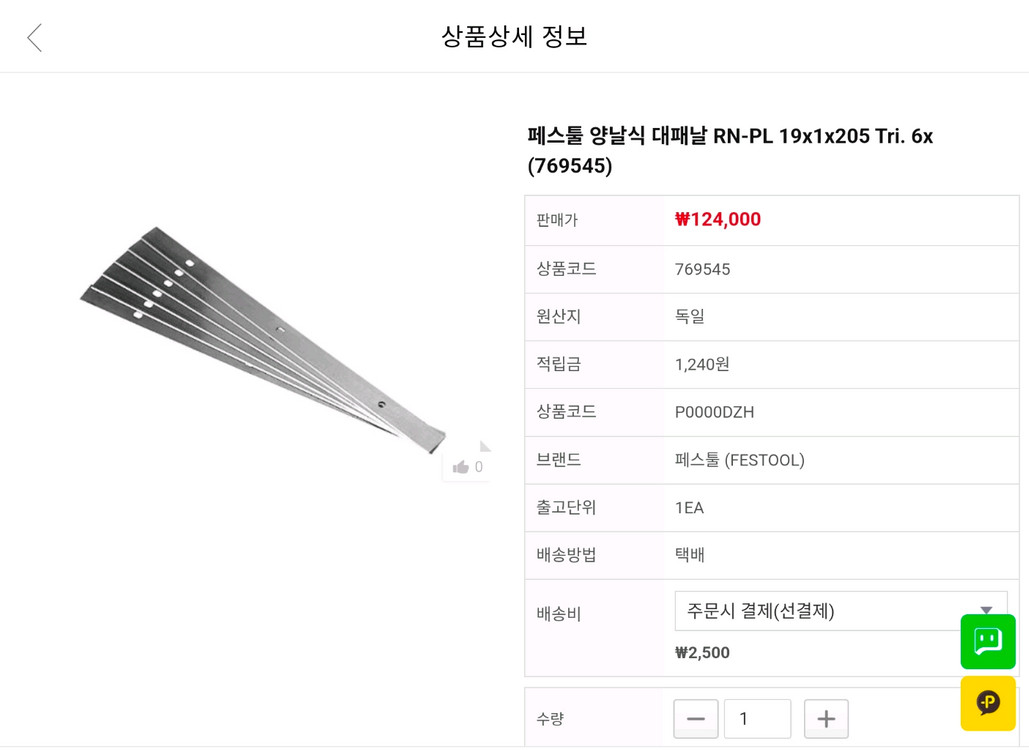This screenshot has height=750, width=1029.
Task: Expand the shipping fee selection box
Action: point(840,610)
